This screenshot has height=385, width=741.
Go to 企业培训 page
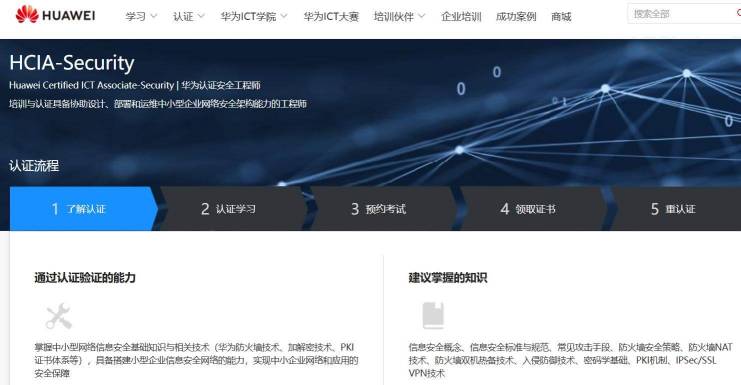click(461, 17)
